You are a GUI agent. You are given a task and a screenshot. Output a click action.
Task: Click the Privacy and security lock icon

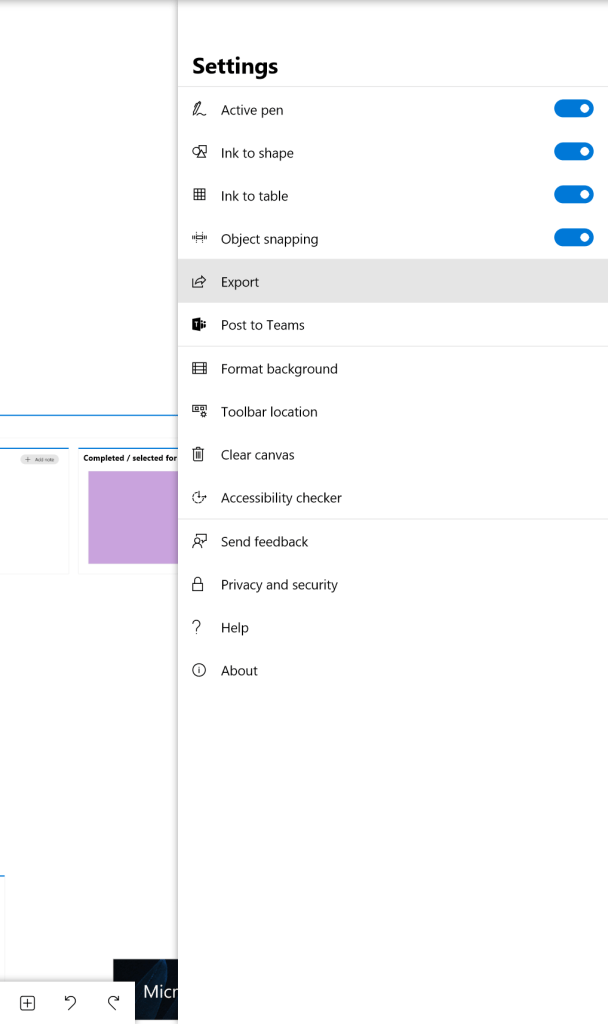pyautogui.click(x=199, y=585)
